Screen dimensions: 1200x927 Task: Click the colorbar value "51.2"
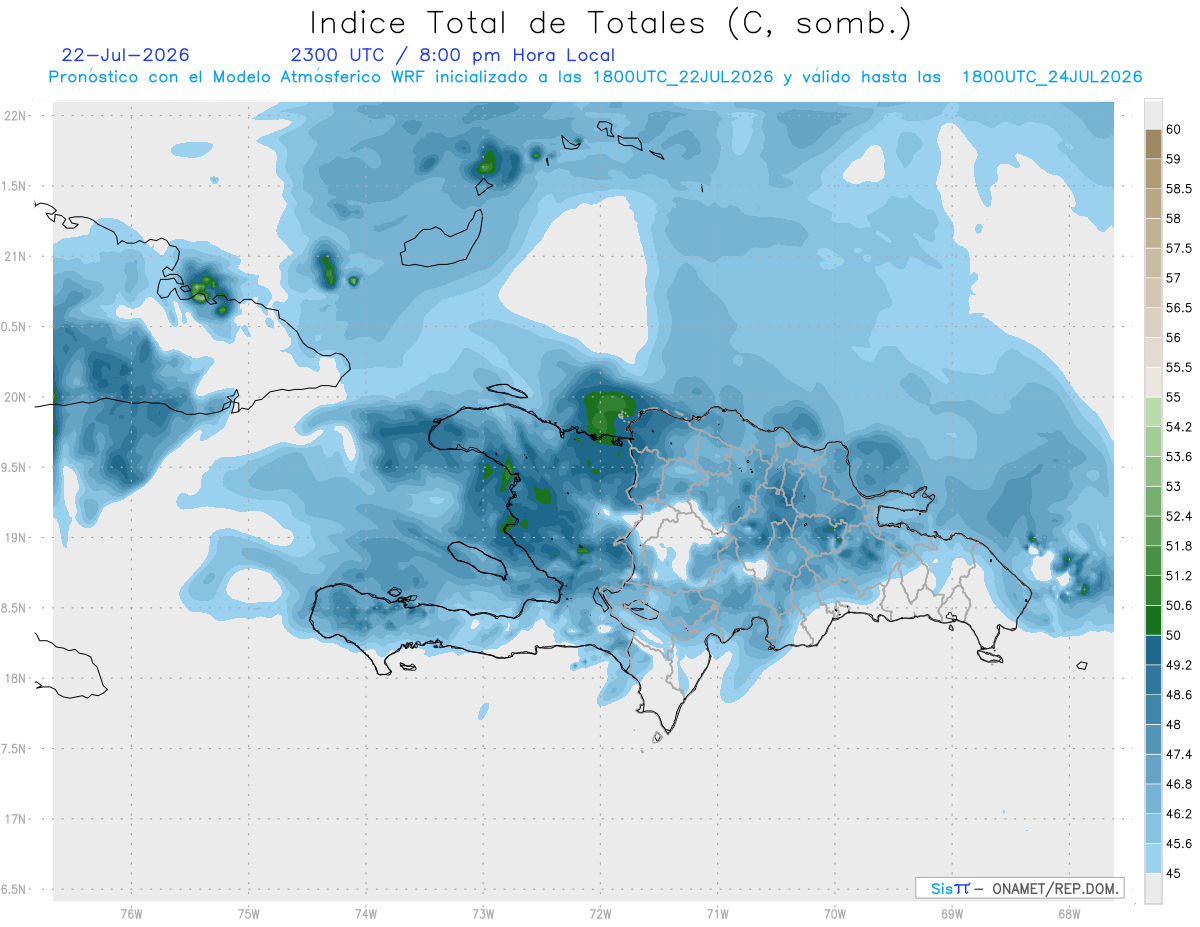[x=1179, y=576]
